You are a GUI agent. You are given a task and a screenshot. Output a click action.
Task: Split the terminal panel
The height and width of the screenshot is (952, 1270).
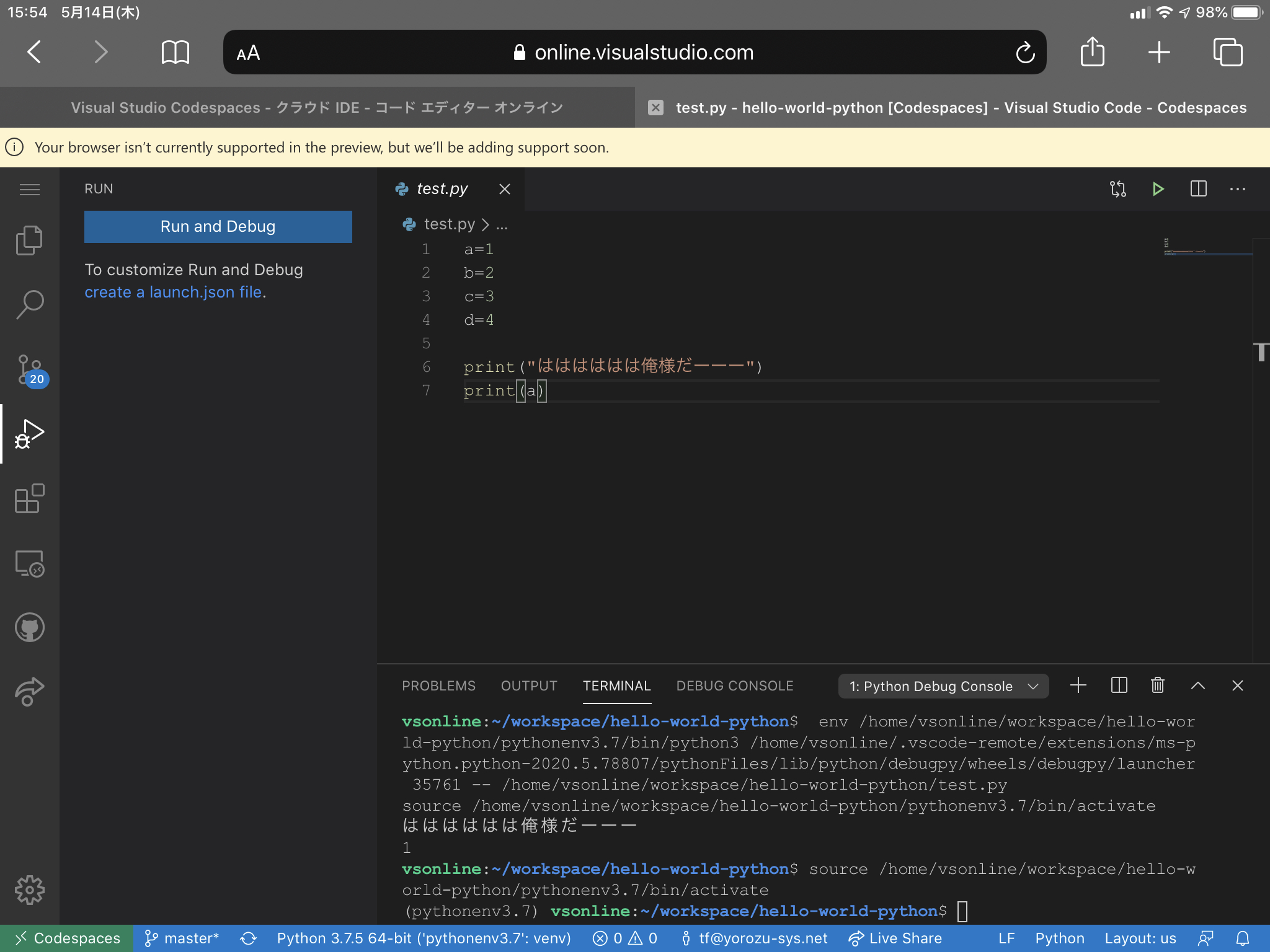1119,685
